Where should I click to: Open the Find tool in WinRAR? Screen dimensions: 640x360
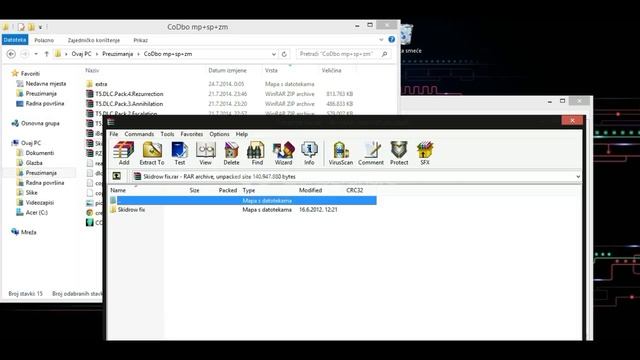[x=257, y=153]
